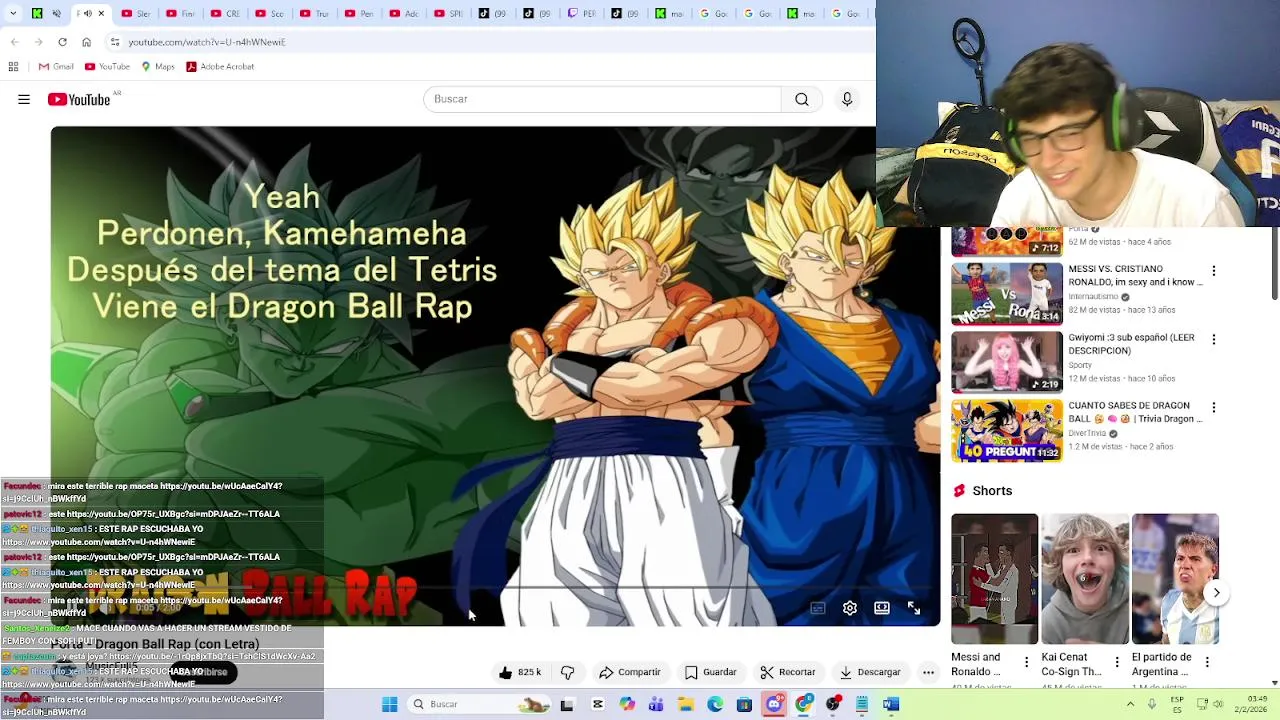
Task: Open options for the Messi vs Cristiano video
Action: click(1214, 271)
